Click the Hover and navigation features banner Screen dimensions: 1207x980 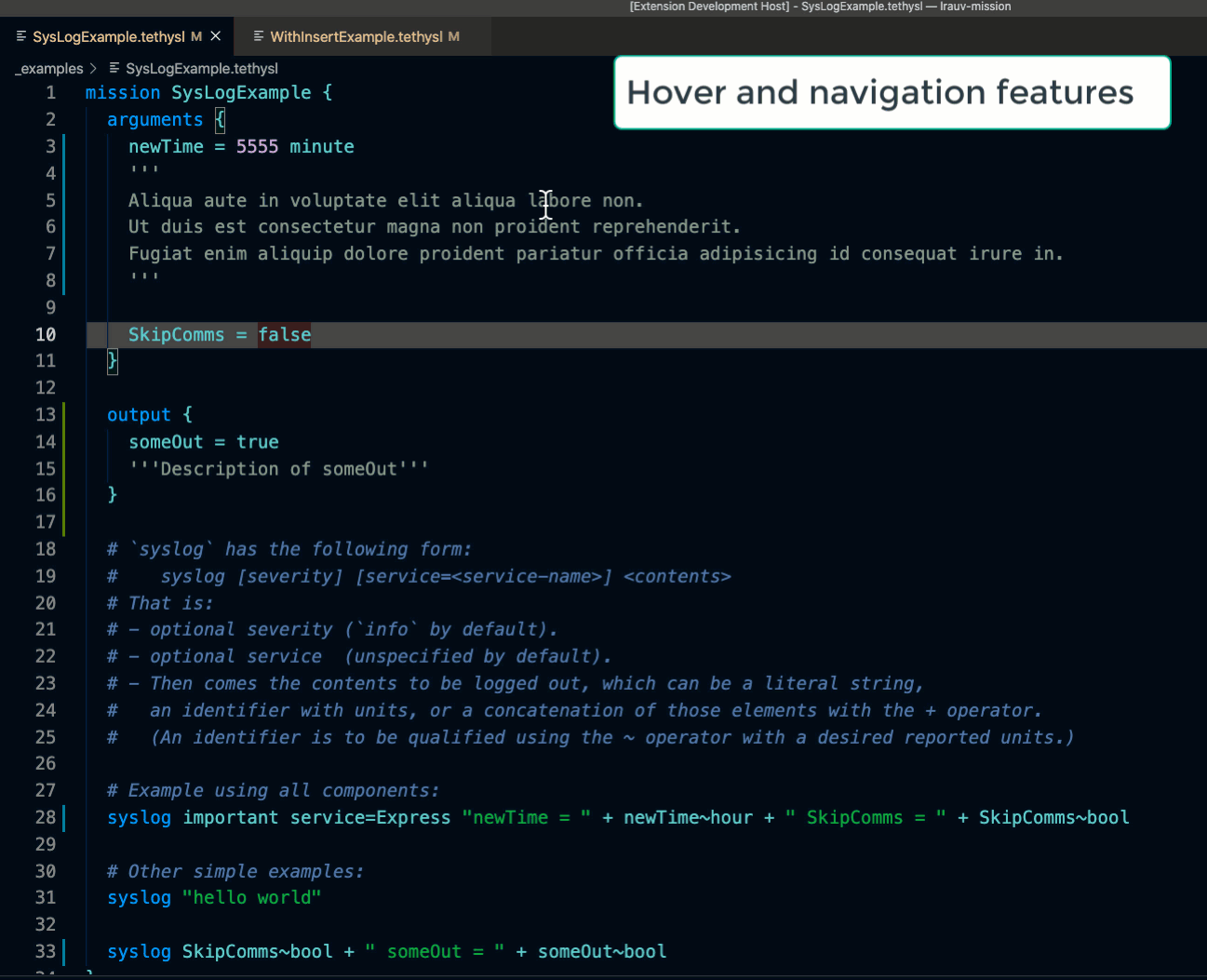pyautogui.click(x=892, y=92)
